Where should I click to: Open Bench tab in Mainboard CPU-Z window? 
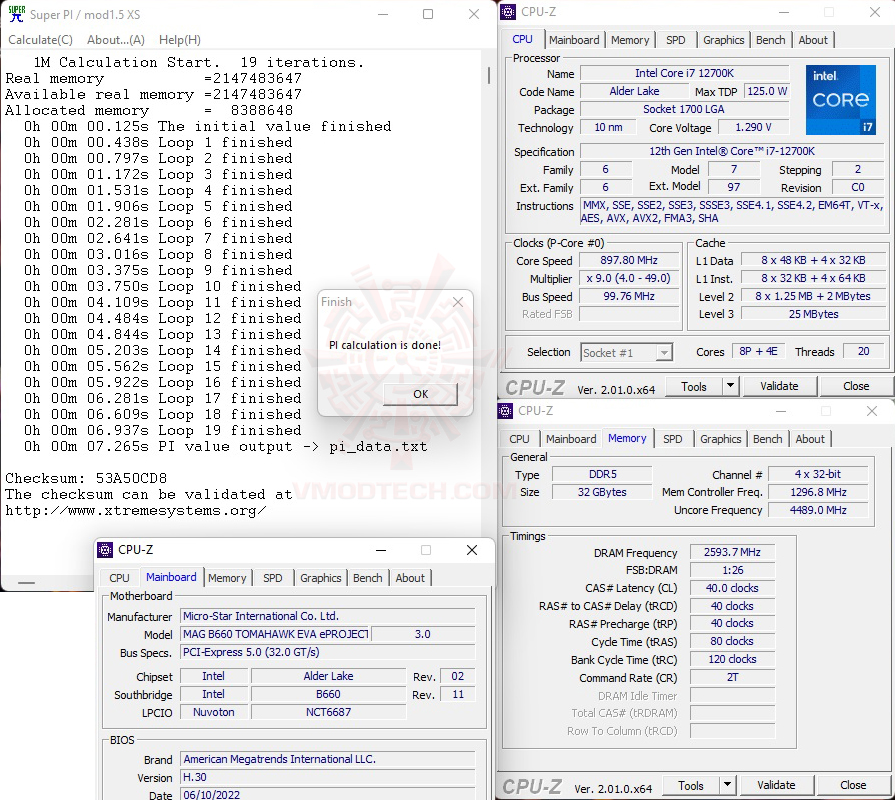(x=368, y=578)
